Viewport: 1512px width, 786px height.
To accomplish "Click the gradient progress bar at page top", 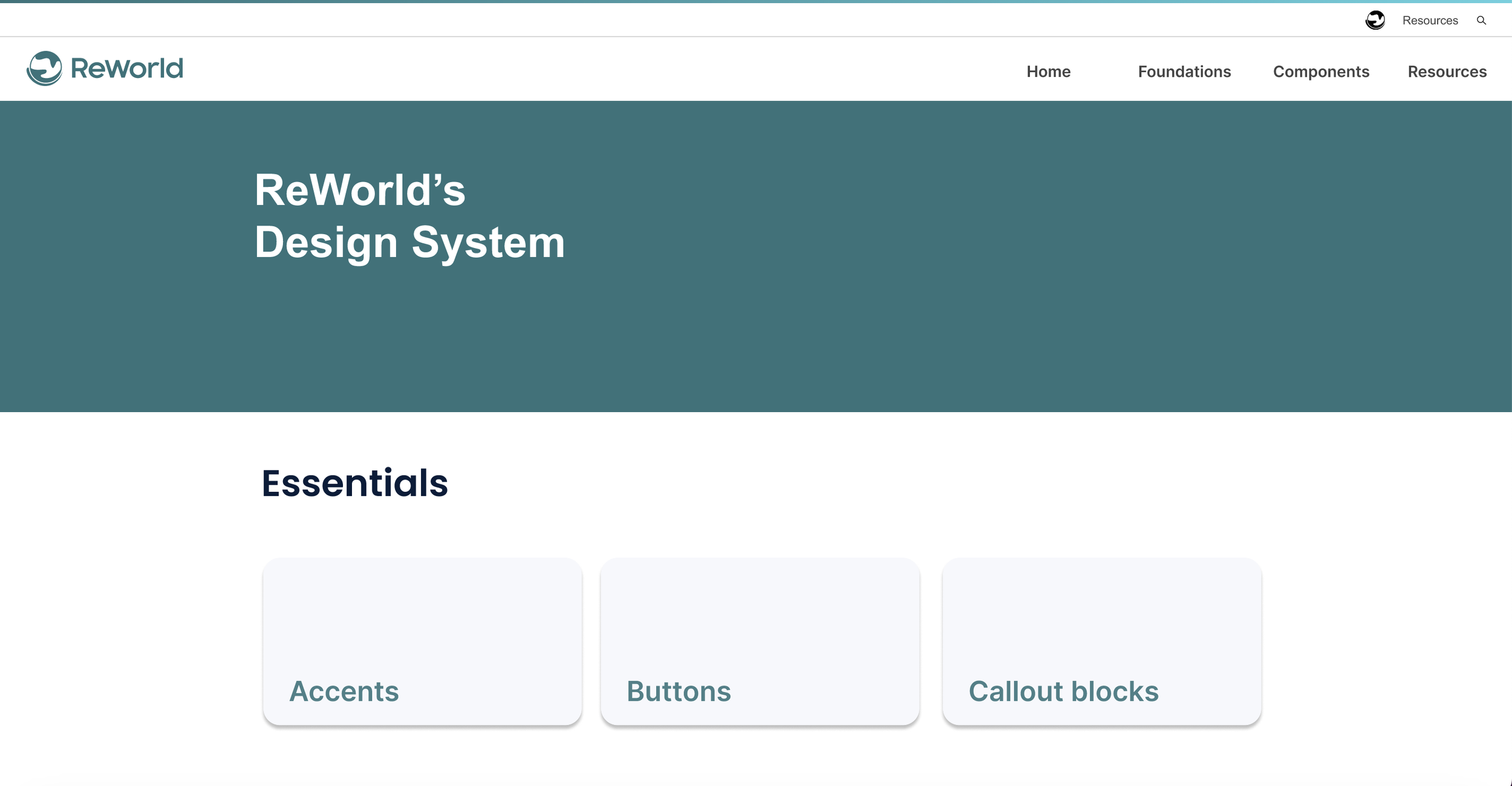I will tap(756, 2).
